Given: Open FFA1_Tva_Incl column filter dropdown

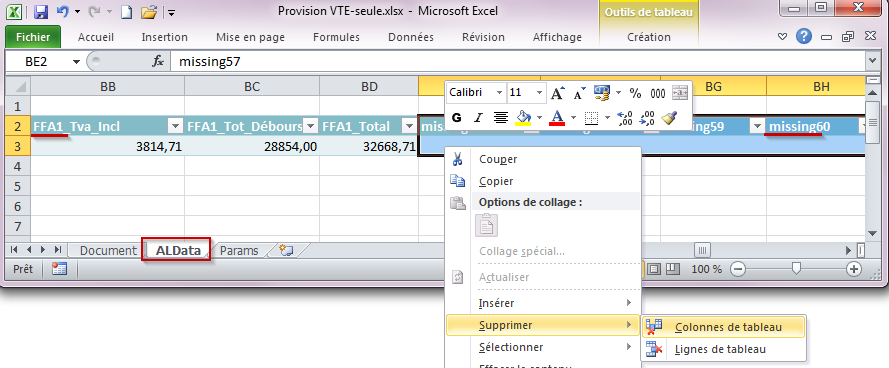Looking at the screenshot, I should click(176, 127).
